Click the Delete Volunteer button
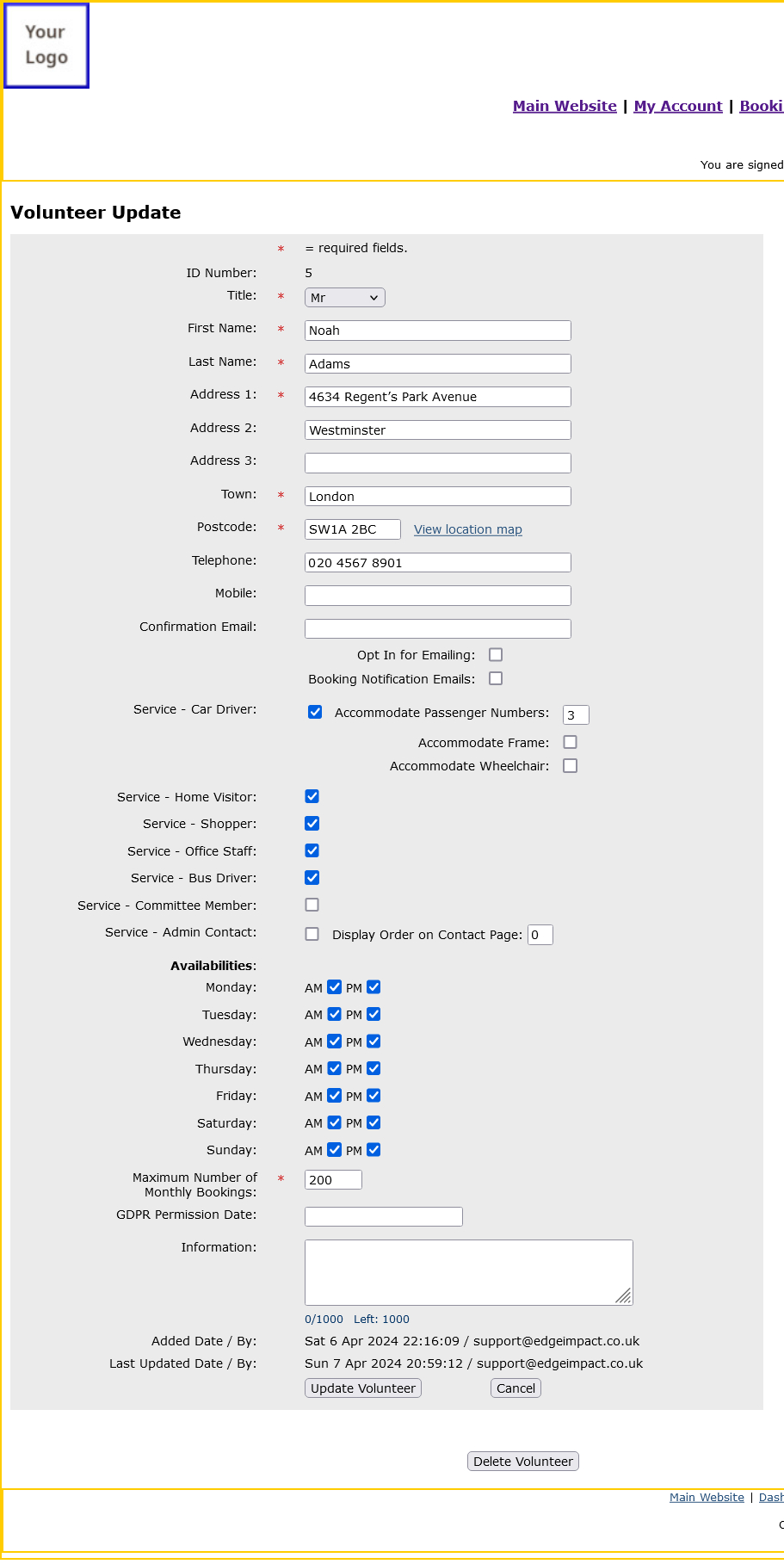 522,1462
